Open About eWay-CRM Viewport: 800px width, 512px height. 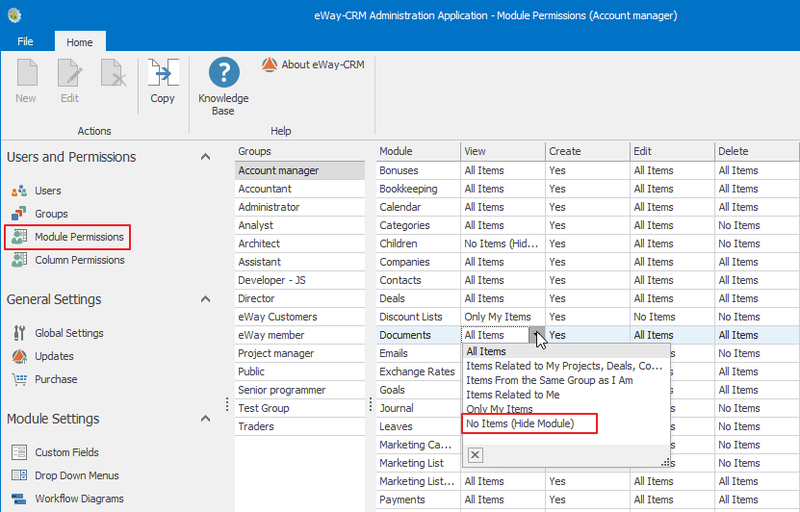(x=313, y=65)
